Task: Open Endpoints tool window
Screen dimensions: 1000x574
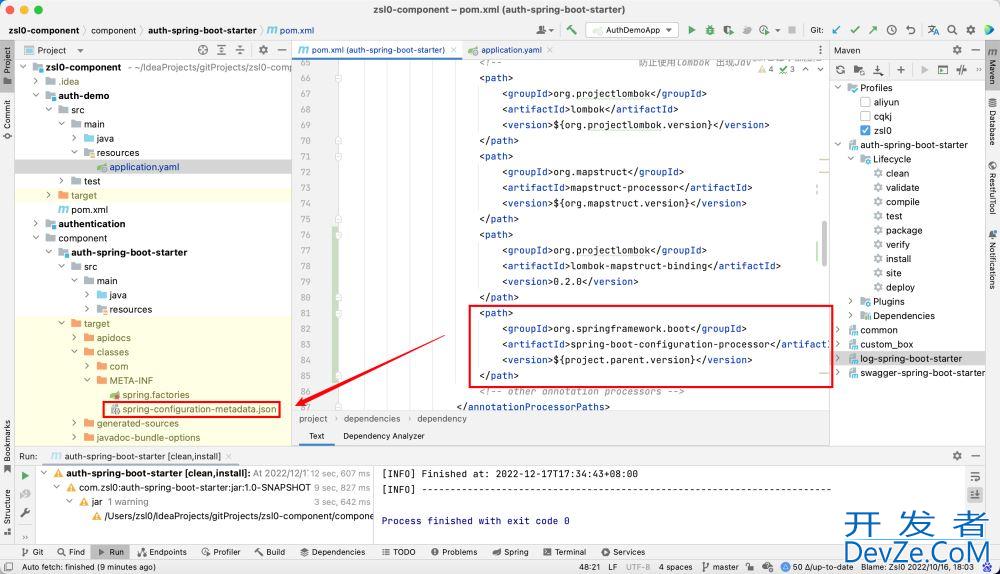Action: pos(162,552)
